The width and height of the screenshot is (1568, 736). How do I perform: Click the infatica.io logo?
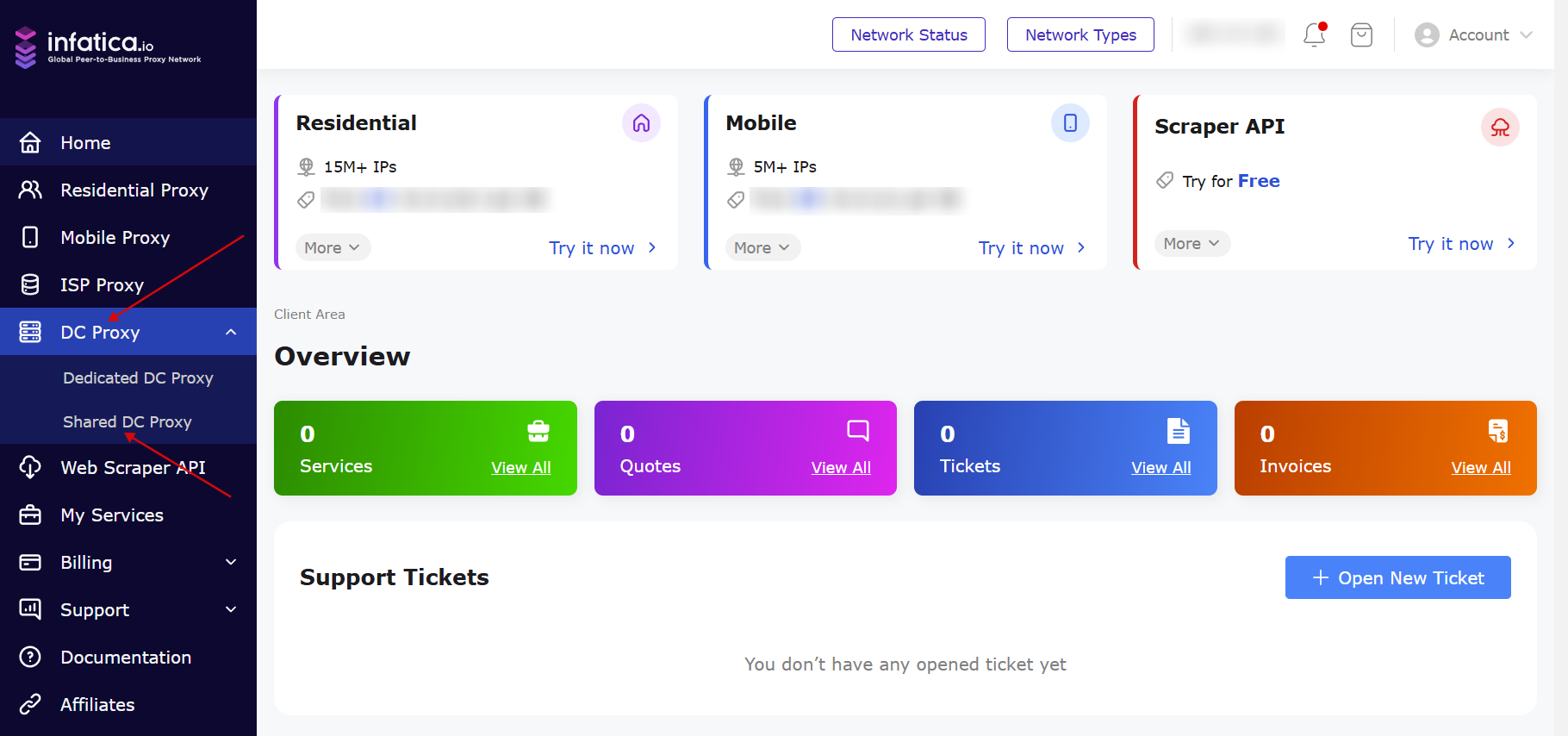(109, 47)
